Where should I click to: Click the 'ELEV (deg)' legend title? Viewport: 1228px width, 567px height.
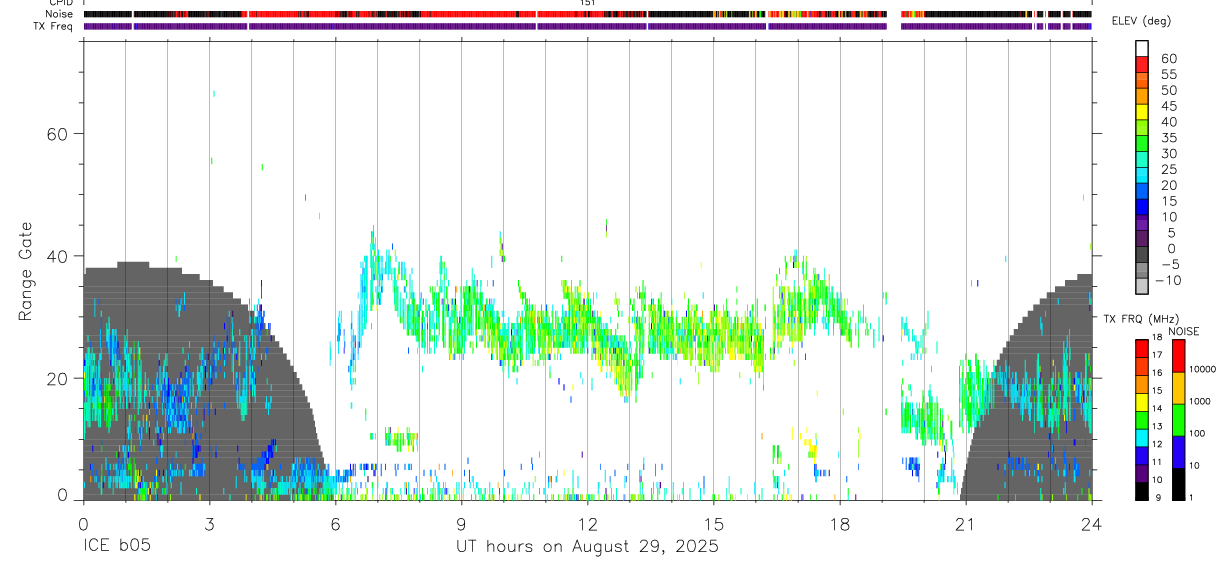click(x=1141, y=22)
